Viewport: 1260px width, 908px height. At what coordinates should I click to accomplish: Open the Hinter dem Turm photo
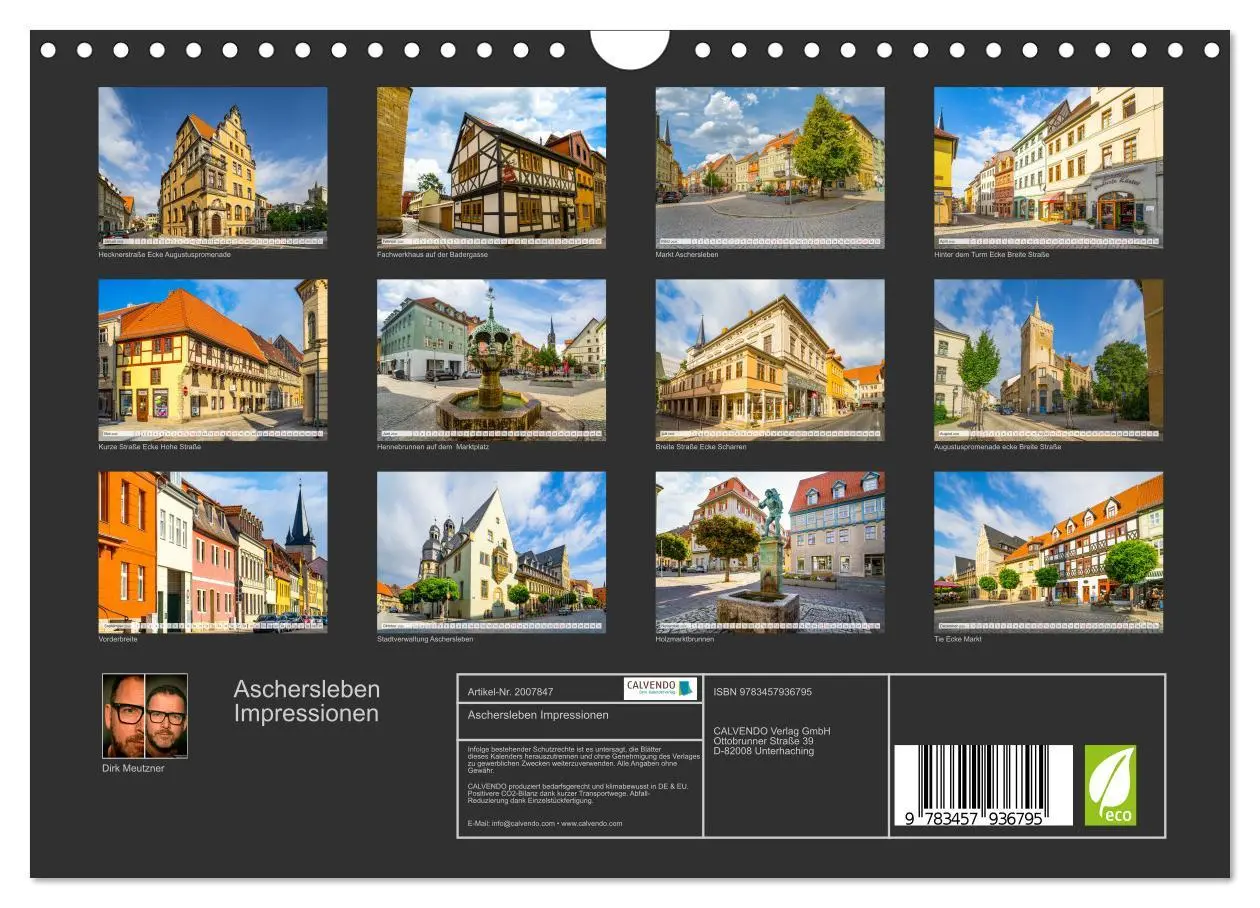1048,167
